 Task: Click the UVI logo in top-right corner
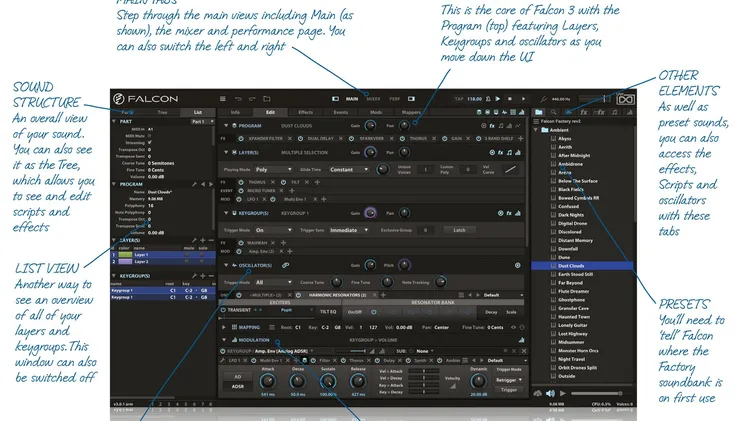click(625, 99)
